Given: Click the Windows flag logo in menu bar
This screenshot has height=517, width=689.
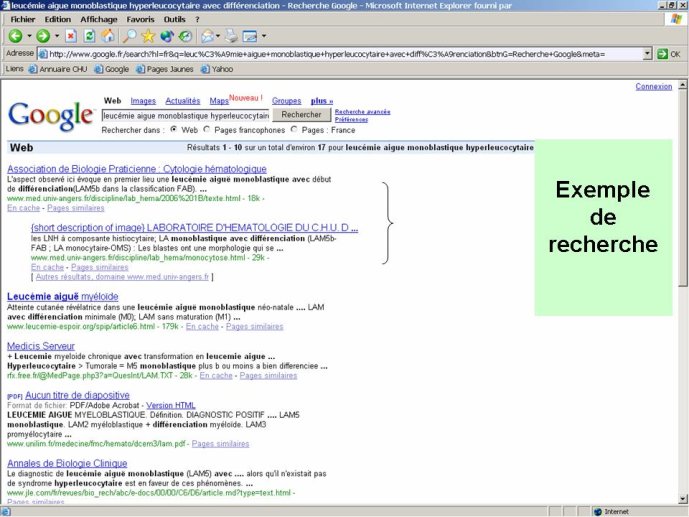Looking at the screenshot, I should tap(676, 19).
